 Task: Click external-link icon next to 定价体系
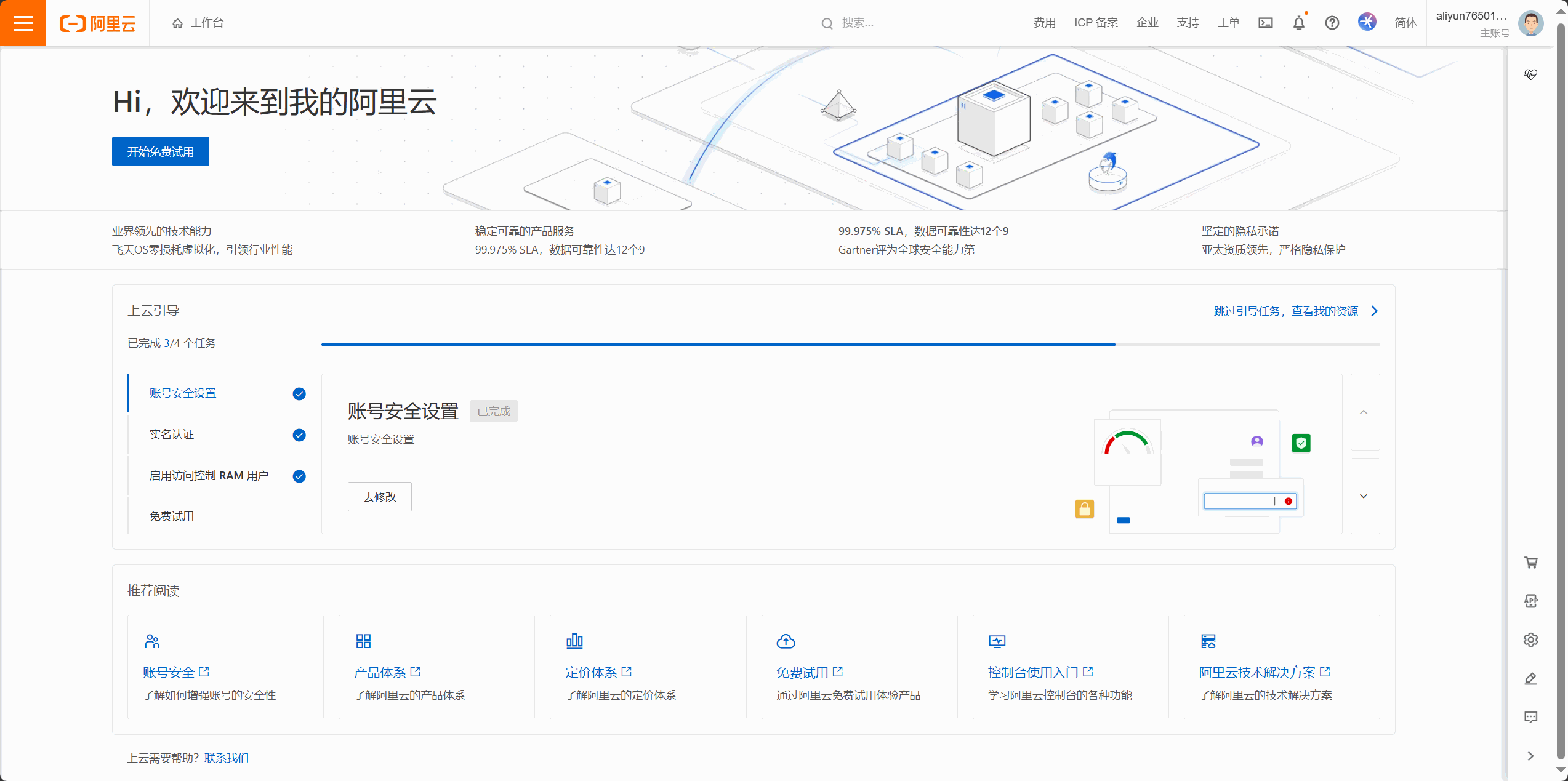click(x=627, y=671)
